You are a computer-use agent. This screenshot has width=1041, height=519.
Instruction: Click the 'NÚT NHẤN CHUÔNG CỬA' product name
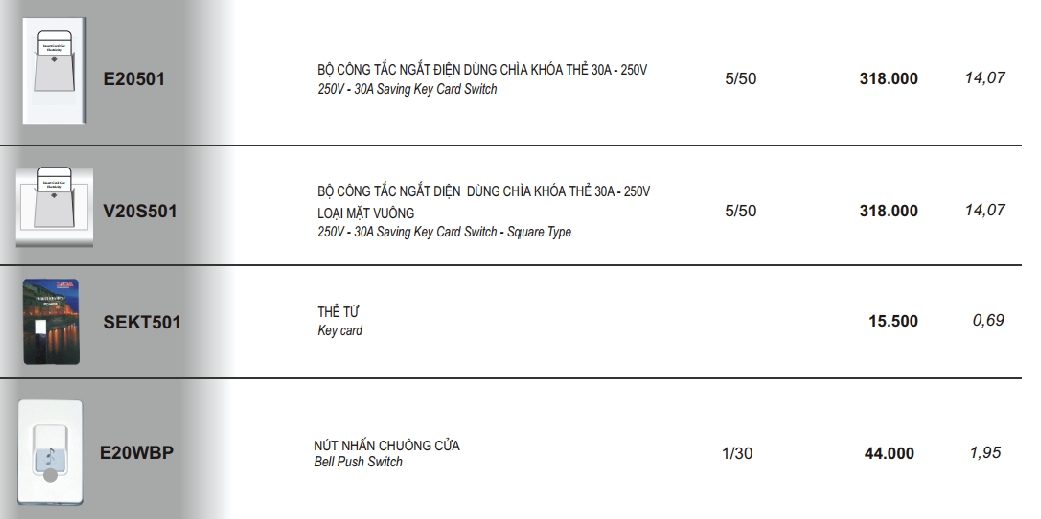(x=387, y=445)
